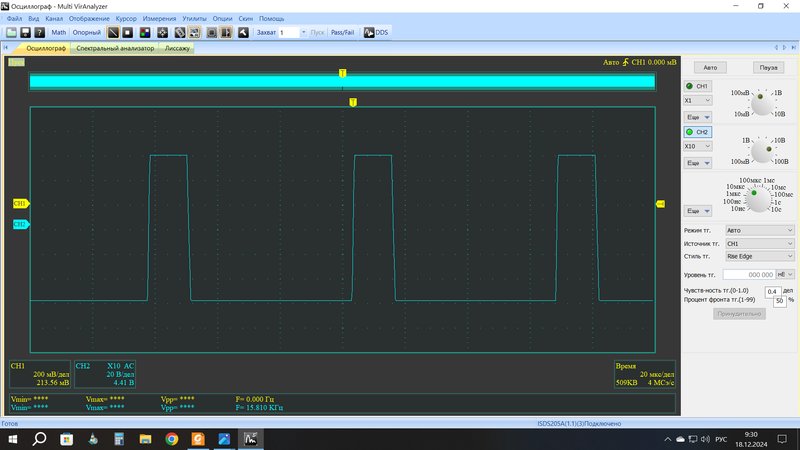800x450 pixels.
Task: Open the RGB color settings icon
Action: (145, 32)
